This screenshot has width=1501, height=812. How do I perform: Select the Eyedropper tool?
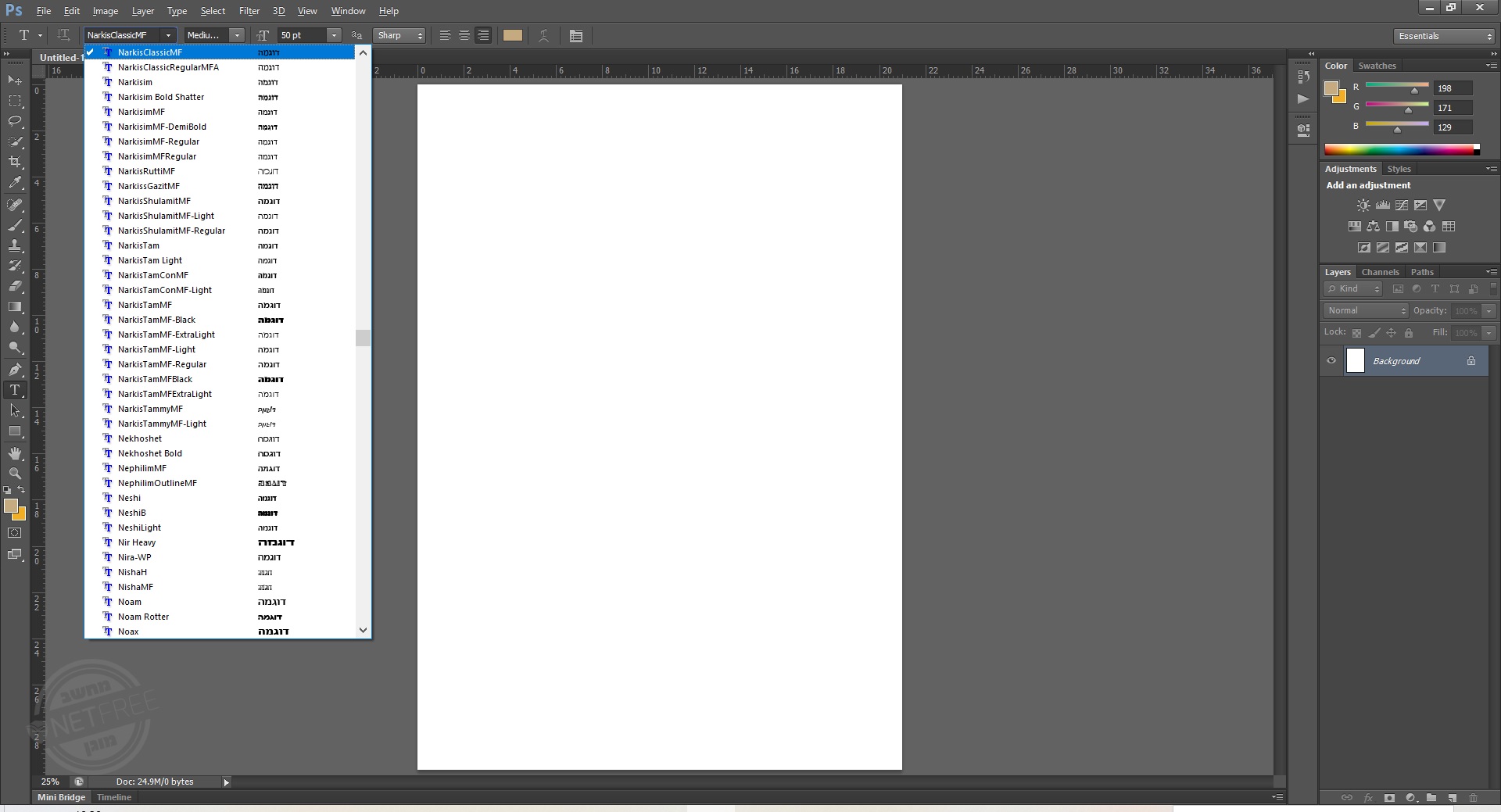[15, 183]
